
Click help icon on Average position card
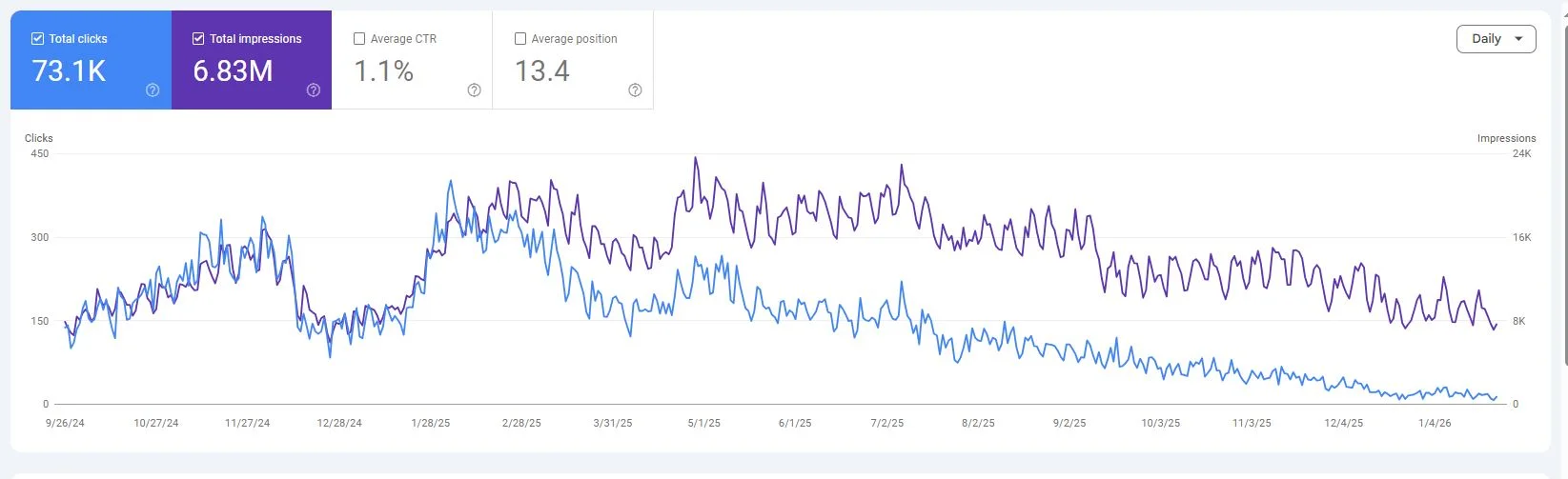(635, 90)
